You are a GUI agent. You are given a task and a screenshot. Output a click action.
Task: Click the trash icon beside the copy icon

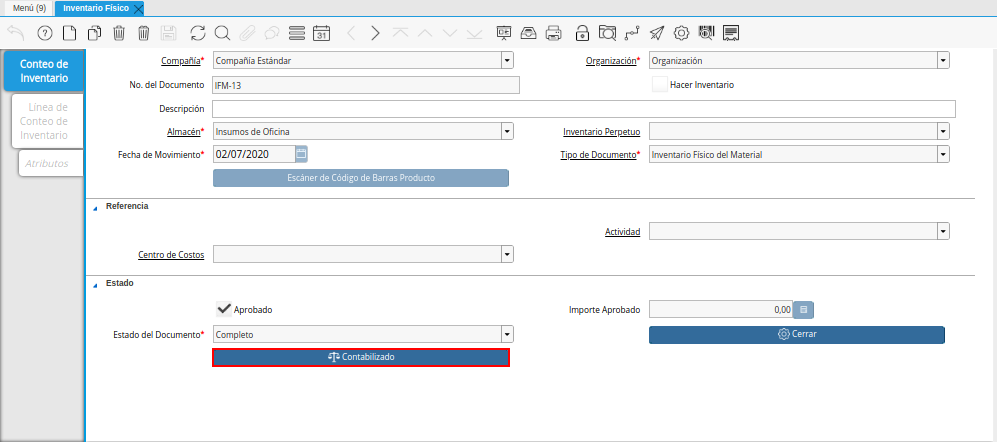click(119, 33)
